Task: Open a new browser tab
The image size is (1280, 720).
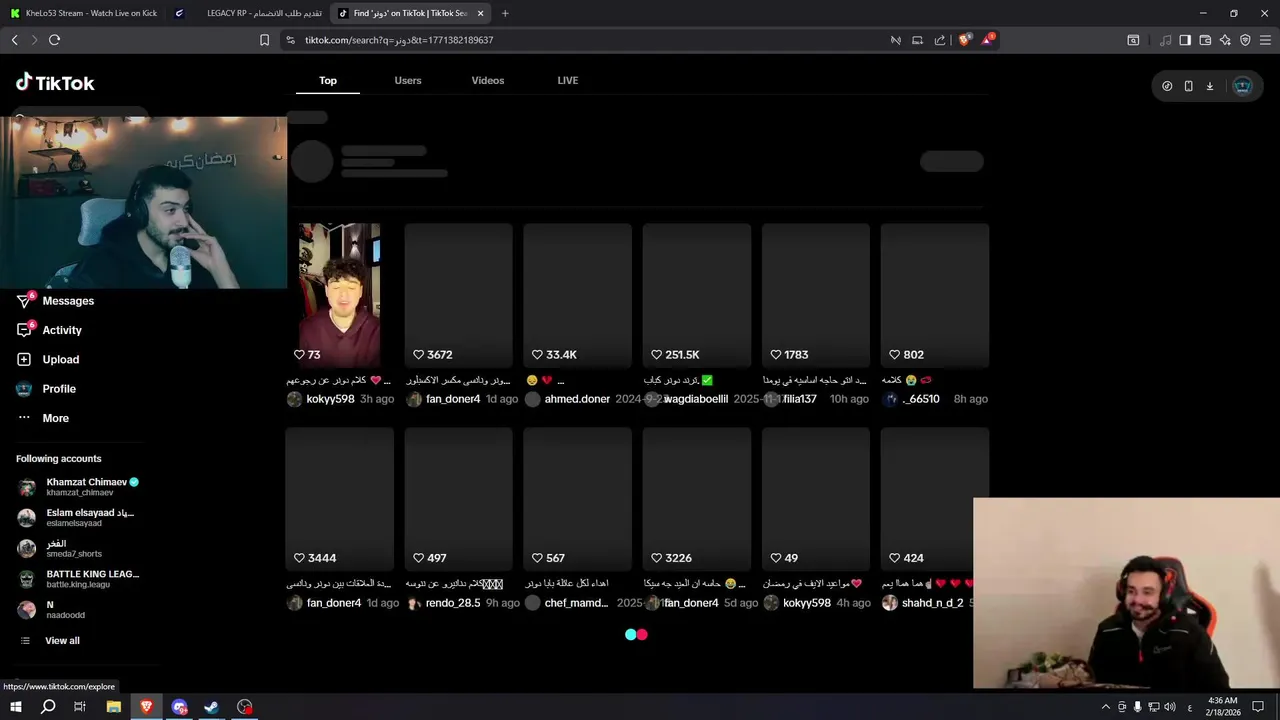Action: [505, 13]
